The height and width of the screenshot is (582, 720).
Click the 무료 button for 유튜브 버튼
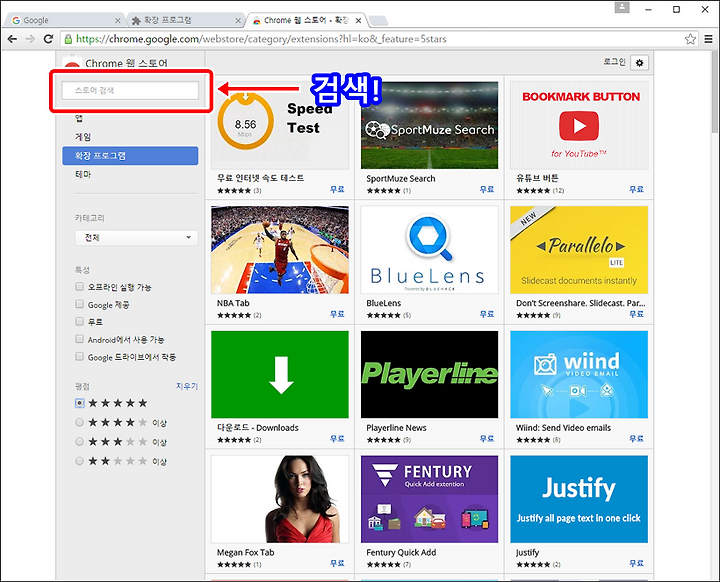pos(636,189)
